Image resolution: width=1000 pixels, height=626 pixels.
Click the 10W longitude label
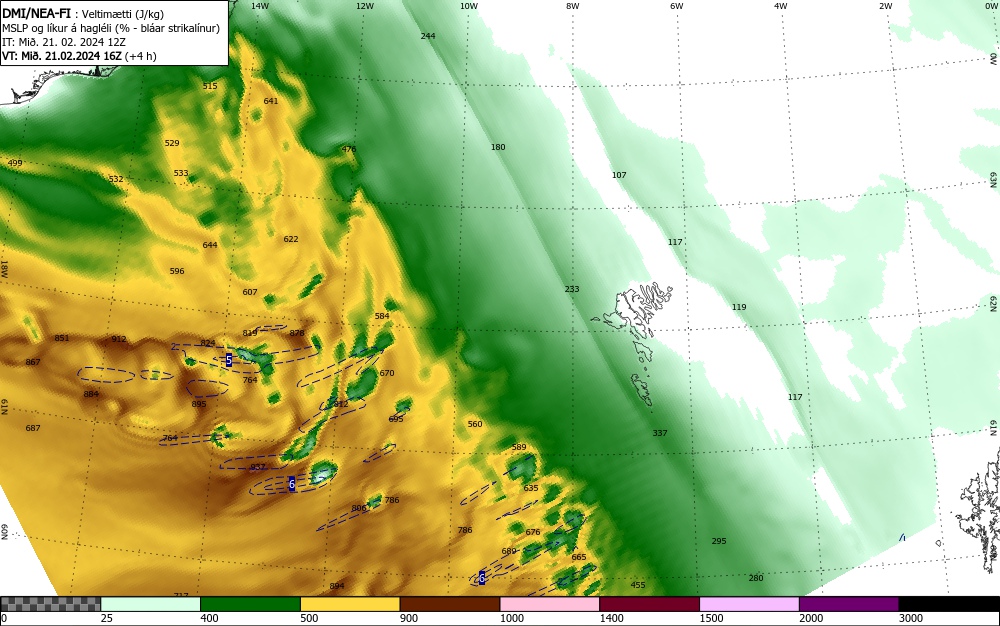point(469,6)
